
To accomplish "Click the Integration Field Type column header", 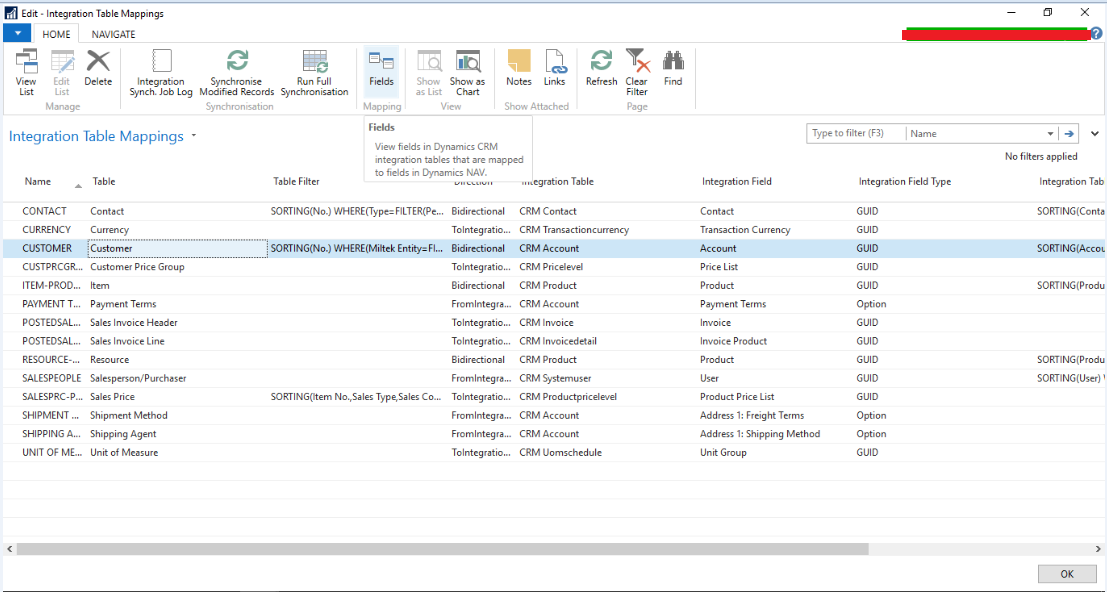I will tap(904, 181).
